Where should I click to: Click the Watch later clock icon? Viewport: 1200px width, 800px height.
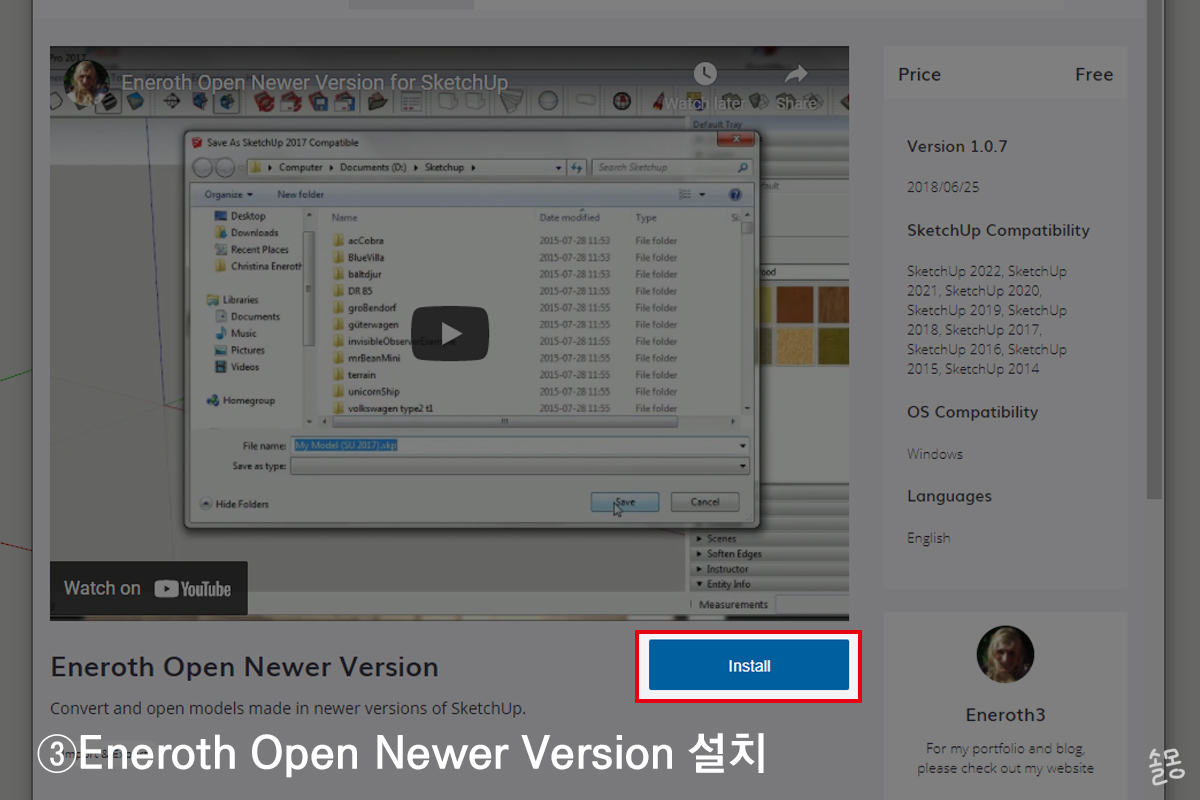pos(705,74)
